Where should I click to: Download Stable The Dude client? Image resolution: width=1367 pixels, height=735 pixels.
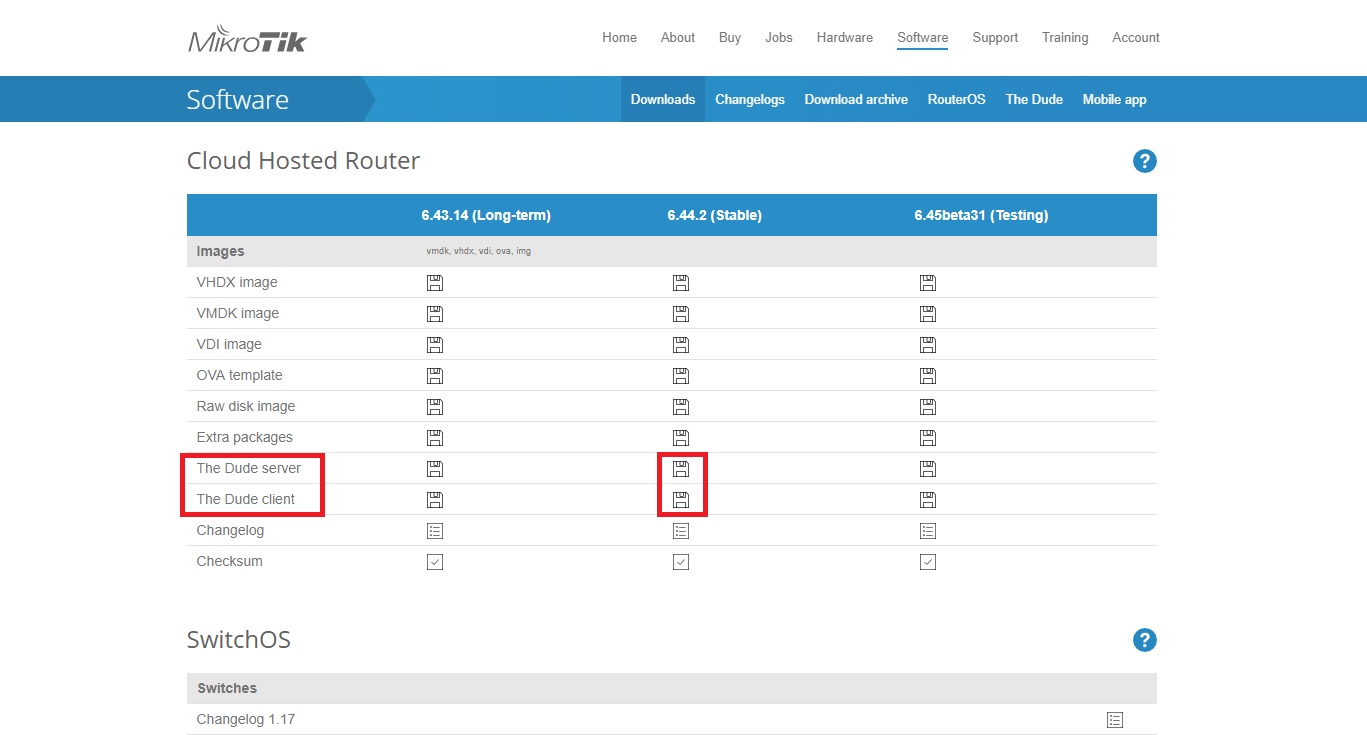[681, 500]
